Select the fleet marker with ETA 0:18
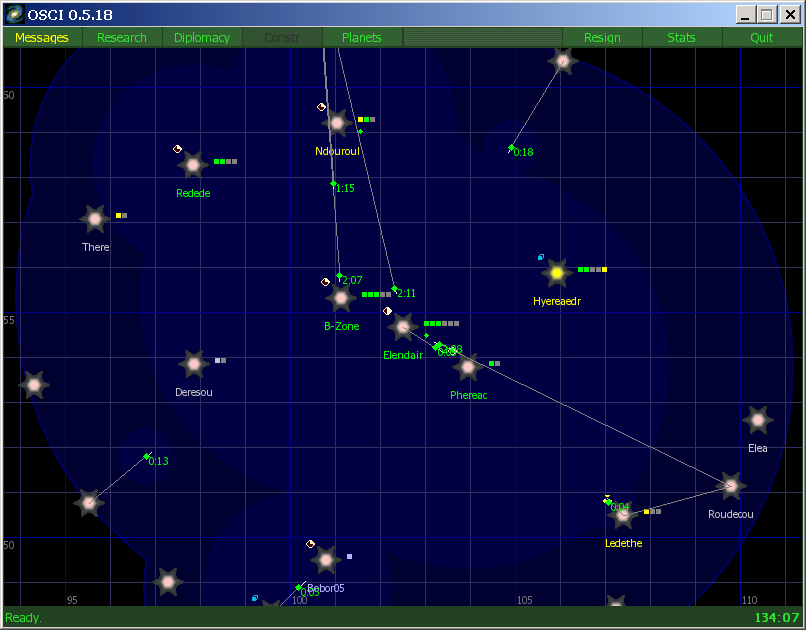Image resolution: width=806 pixels, height=630 pixels. [511, 148]
